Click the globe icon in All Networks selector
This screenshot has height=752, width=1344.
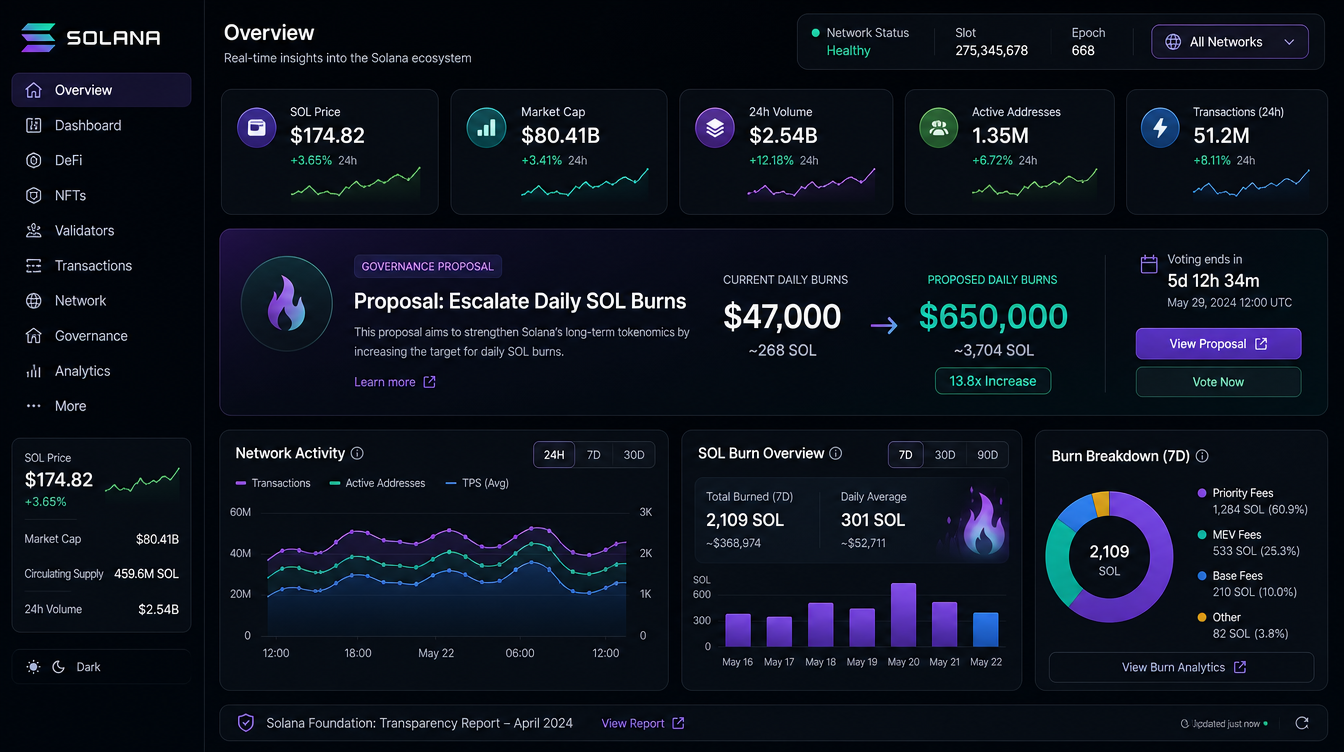click(x=1173, y=42)
